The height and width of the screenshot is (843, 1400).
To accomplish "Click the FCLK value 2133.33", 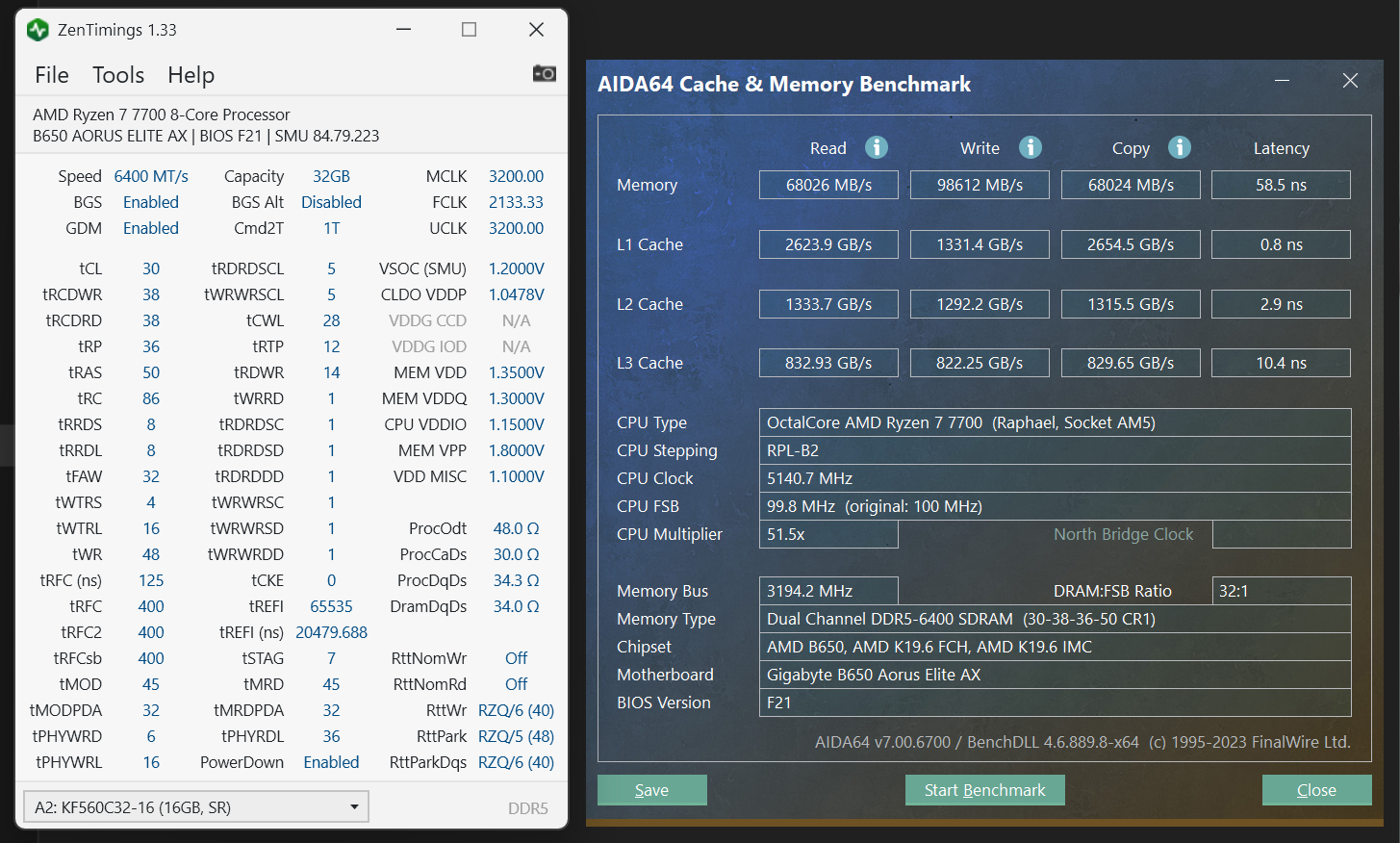I will pyautogui.click(x=516, y=202).
